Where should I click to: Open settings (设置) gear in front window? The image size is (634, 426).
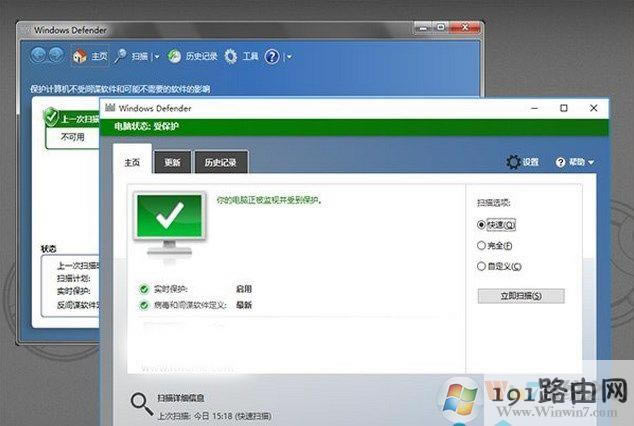(514, 162)
